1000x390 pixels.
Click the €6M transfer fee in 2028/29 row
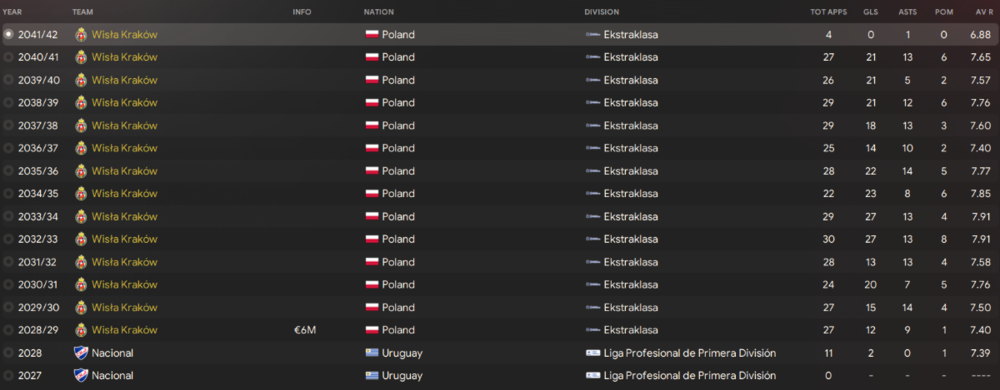click(302, 330)
